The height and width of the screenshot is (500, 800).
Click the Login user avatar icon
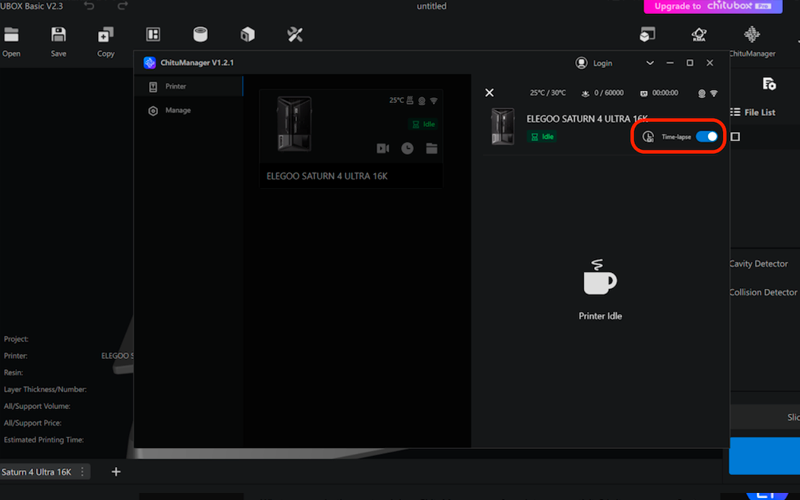[x=581, y=63]
